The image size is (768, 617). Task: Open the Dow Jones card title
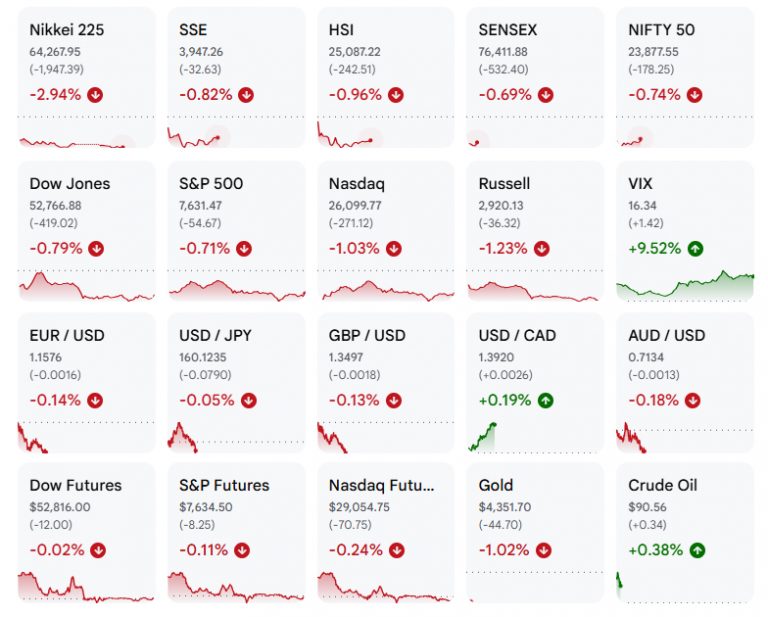[x=70, y=184]
